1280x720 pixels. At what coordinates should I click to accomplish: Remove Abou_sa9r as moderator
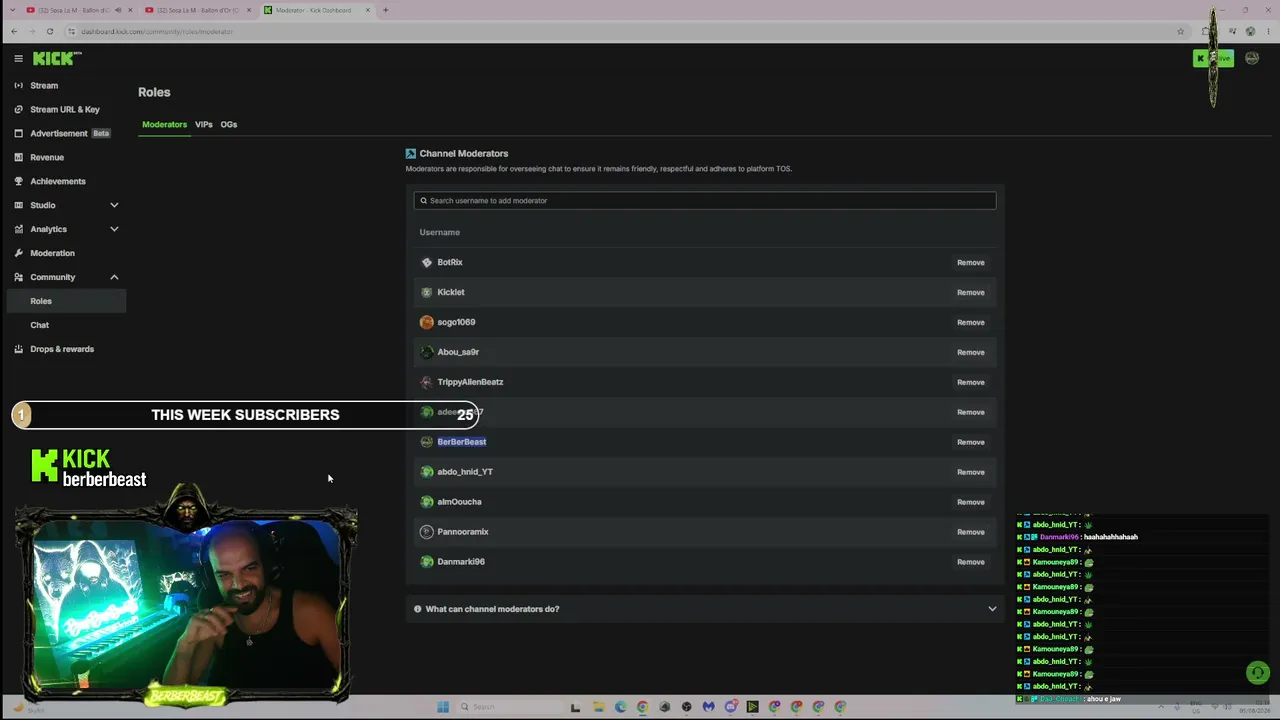click(x=971, y=353)
